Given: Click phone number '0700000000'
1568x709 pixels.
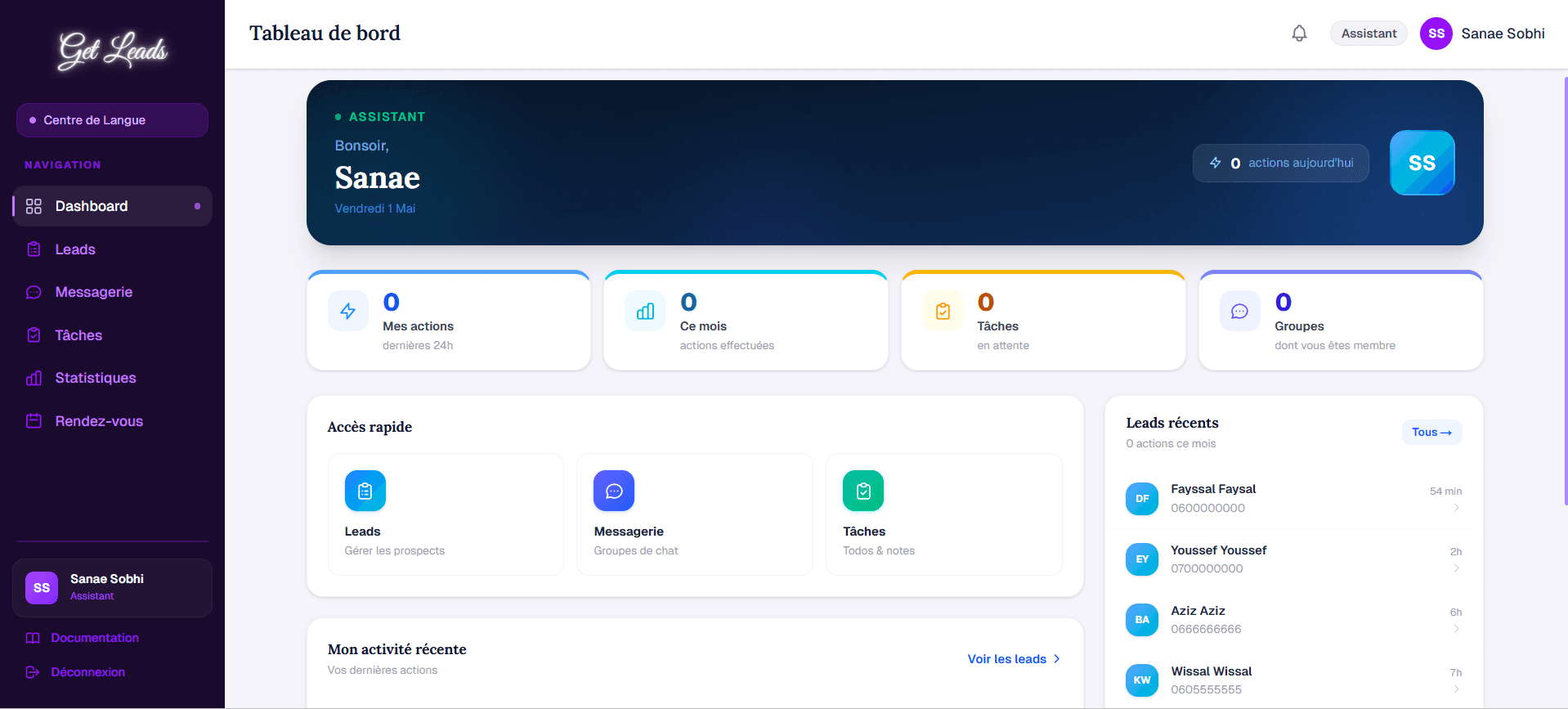Looking at the screenshot, I should (x=1207, y=568).
